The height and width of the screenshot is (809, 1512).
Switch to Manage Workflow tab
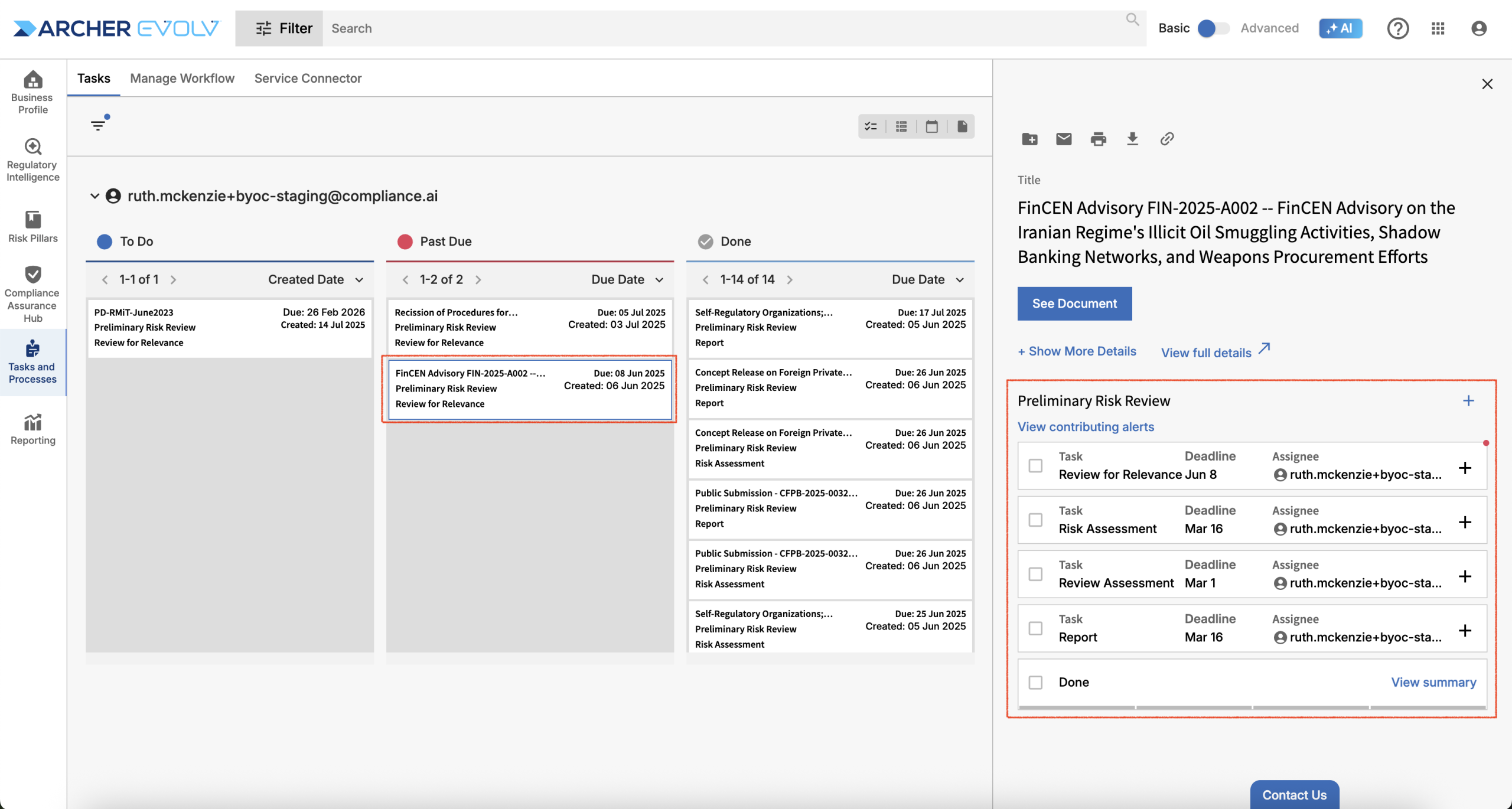182,79
